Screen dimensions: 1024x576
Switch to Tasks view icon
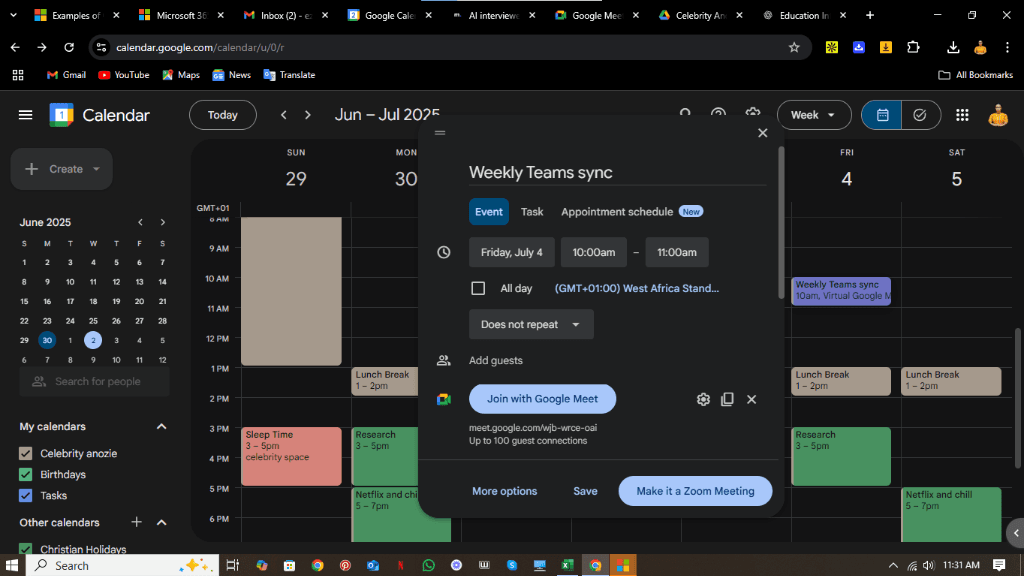[920, 115]
